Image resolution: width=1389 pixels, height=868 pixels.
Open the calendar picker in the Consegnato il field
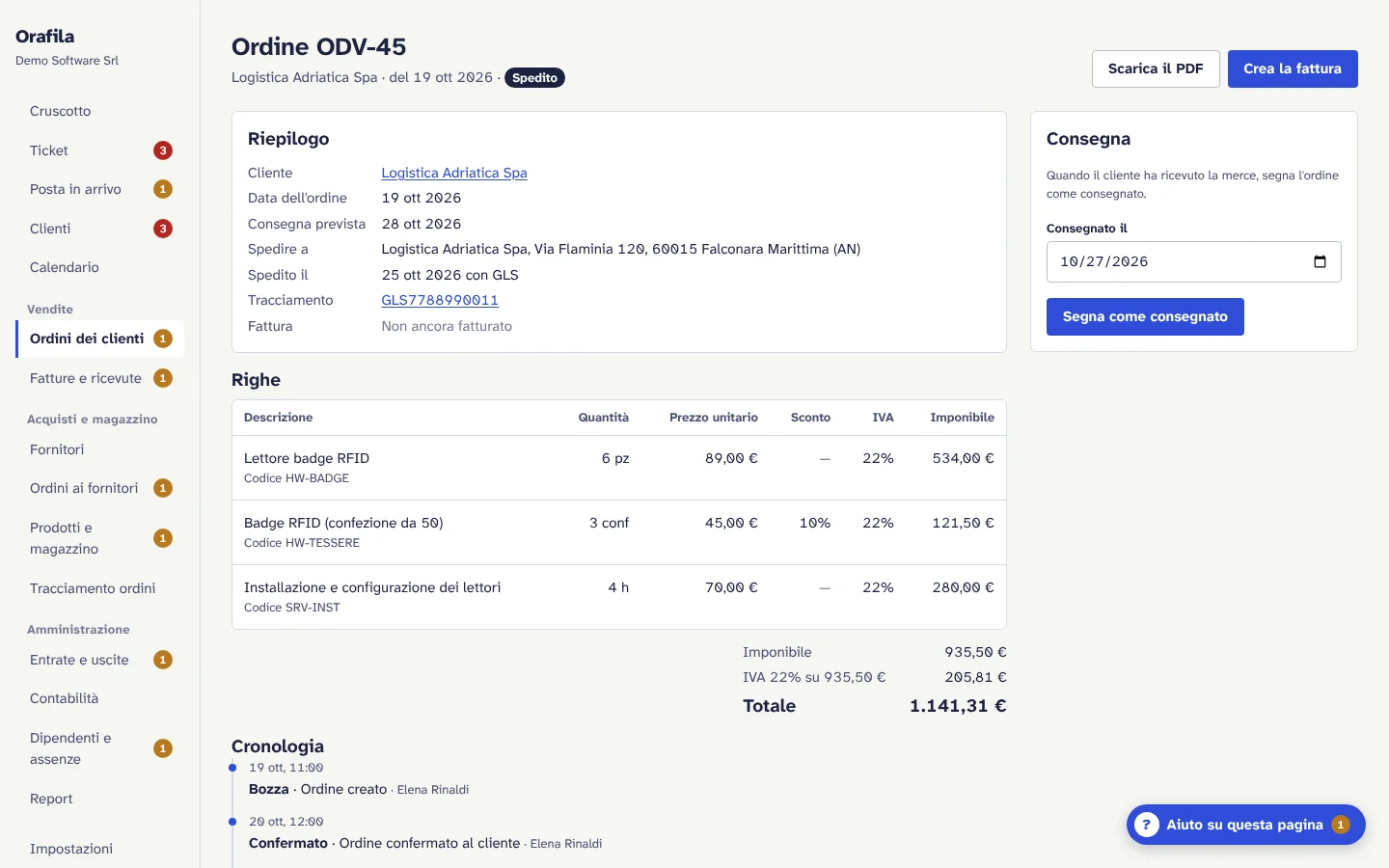point(1320,261)
